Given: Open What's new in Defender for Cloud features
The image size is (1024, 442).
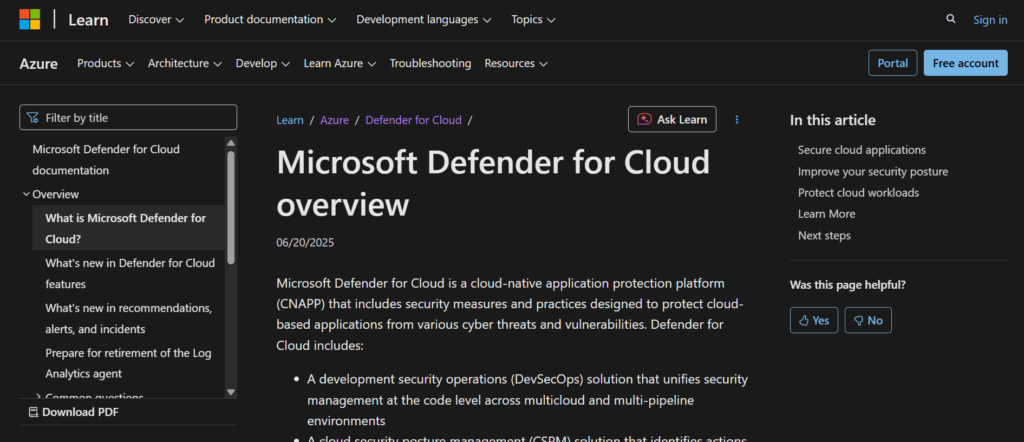Looking at the screenshot, I should coord(130,274).
